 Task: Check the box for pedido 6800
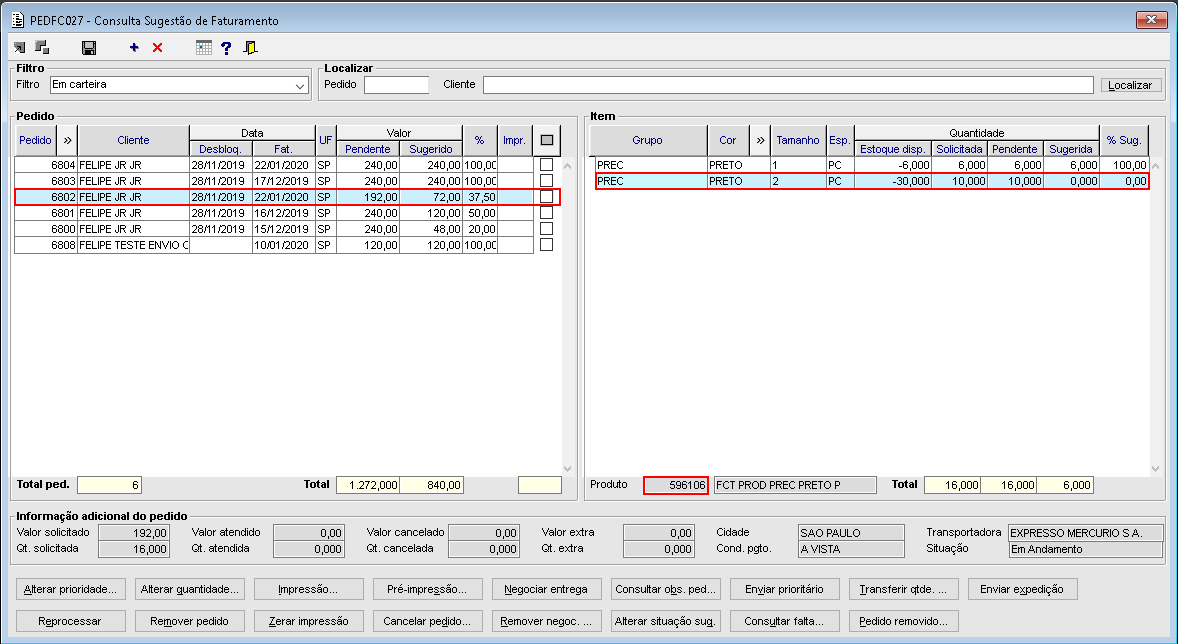(547, 228)
